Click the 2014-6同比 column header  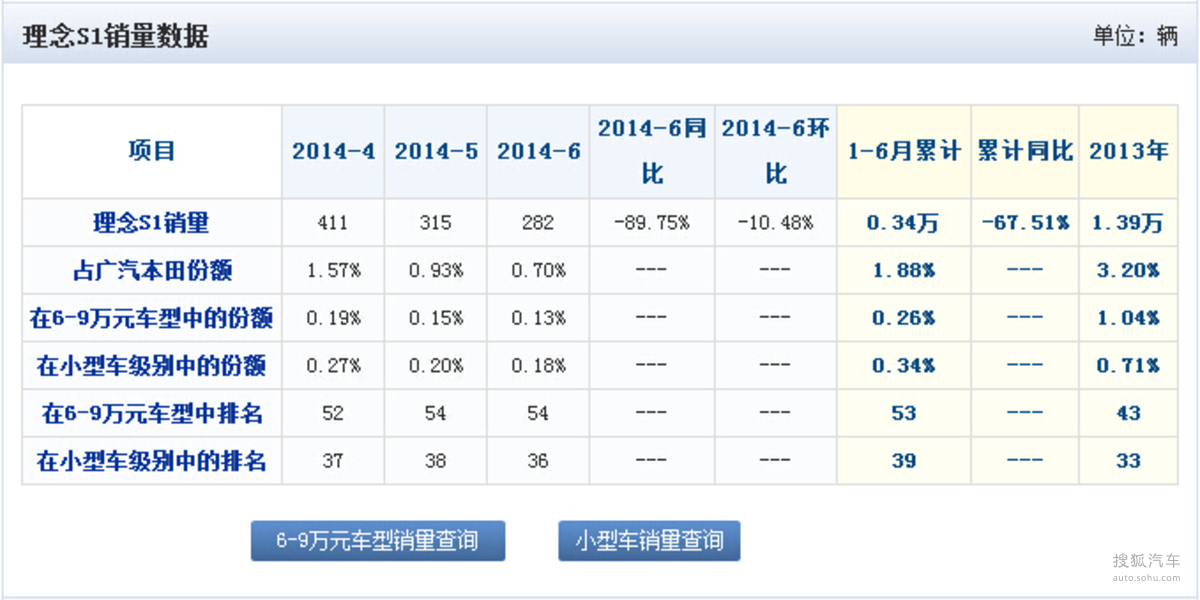(652, 151)
